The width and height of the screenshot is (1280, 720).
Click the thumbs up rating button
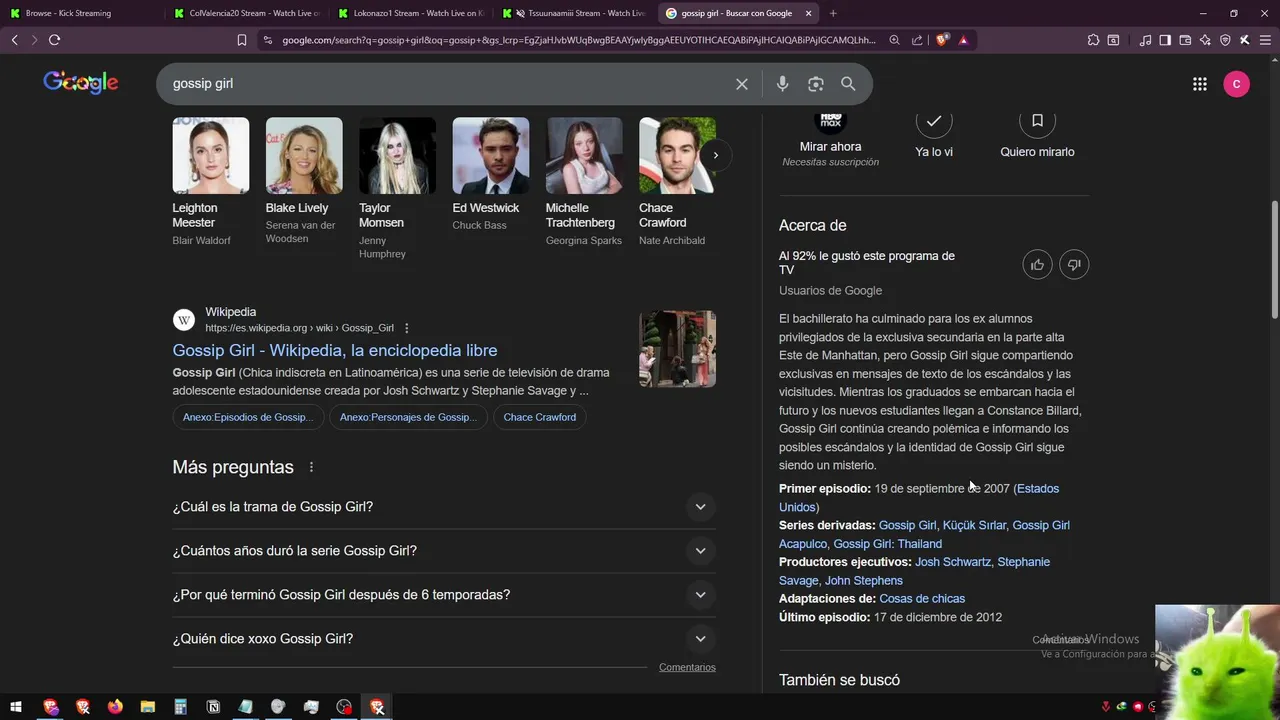click(x=1037, y=265)
